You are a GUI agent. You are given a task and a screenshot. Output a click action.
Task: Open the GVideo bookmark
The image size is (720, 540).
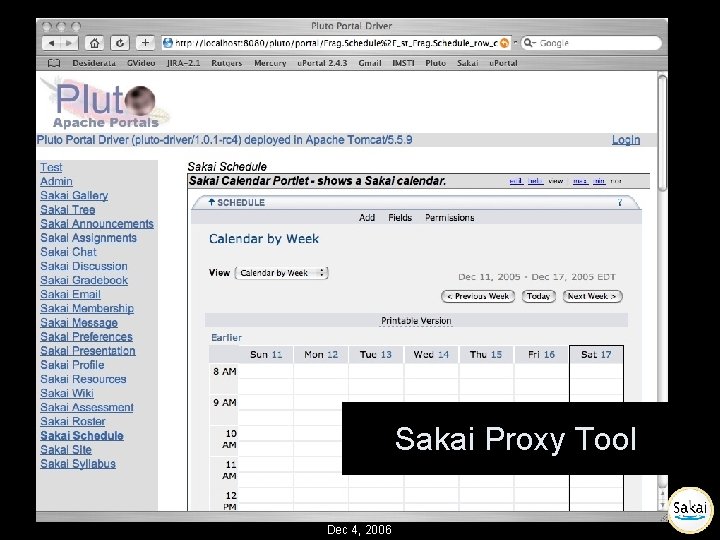click(141, 63)
